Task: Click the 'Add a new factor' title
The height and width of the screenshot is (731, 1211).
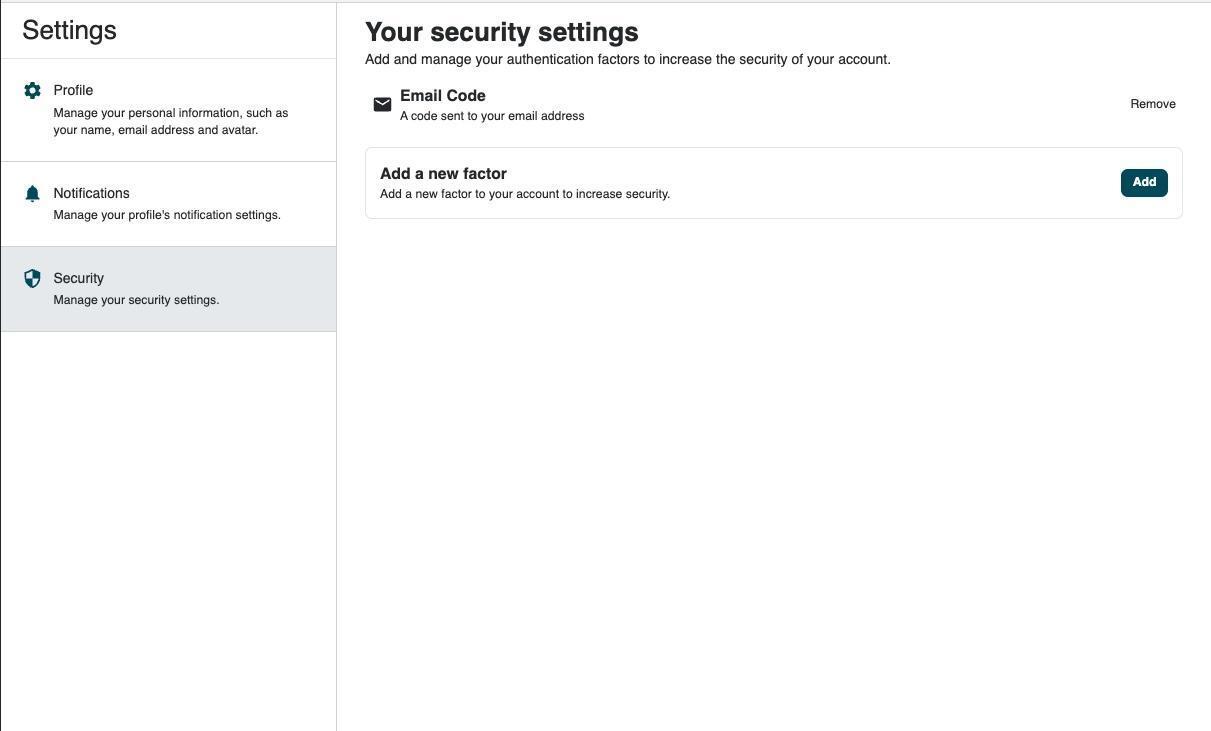Action: [443, 174]
